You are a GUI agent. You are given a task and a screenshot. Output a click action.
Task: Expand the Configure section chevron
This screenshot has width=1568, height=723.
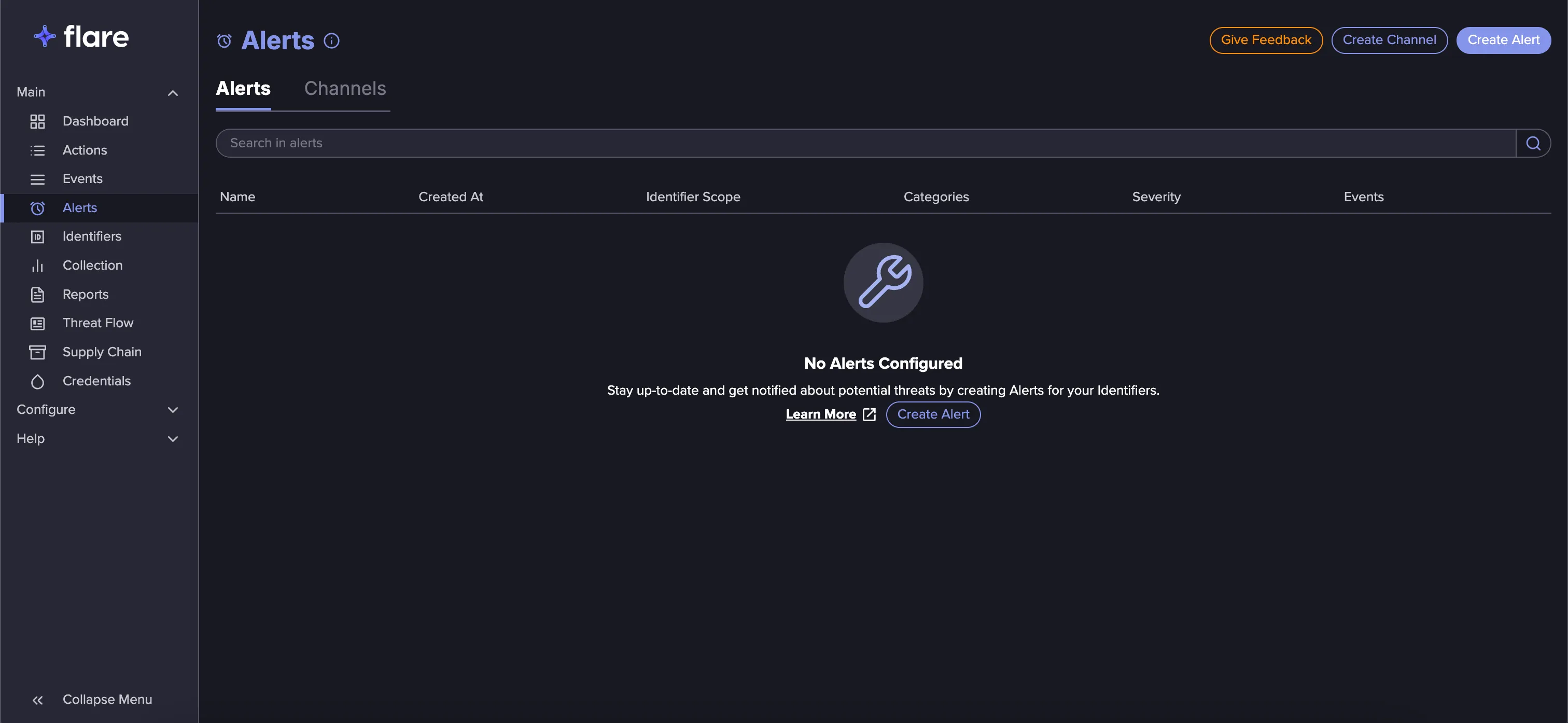click(173, 410)
